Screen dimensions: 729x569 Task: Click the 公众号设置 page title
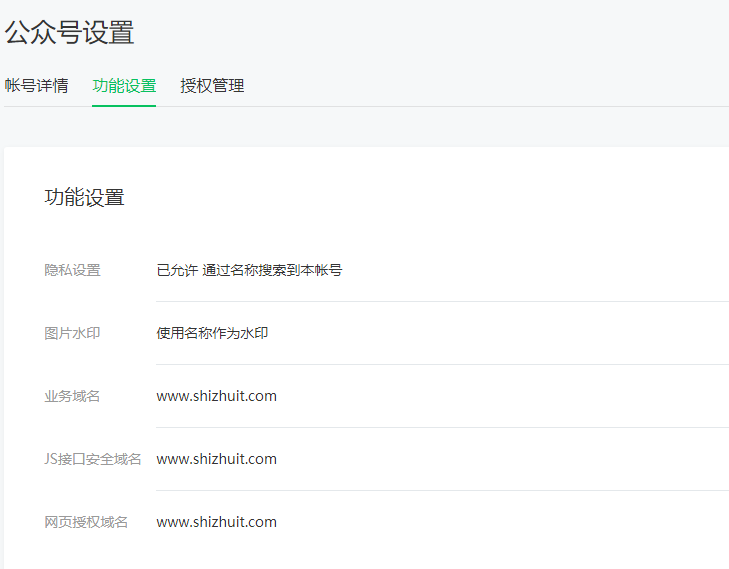tap(69, 32)
